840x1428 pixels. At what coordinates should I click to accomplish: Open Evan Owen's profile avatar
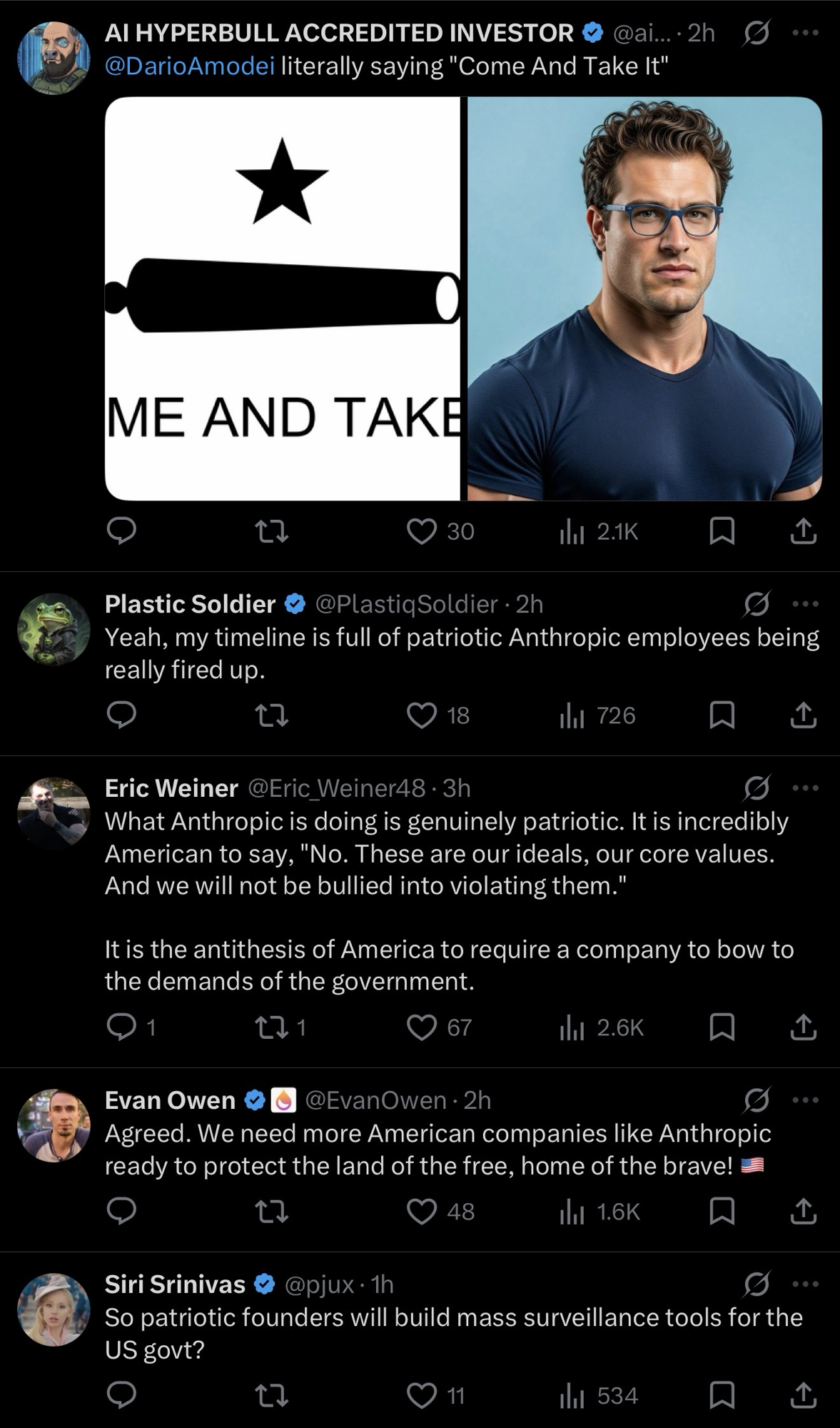pos(54,1125)
